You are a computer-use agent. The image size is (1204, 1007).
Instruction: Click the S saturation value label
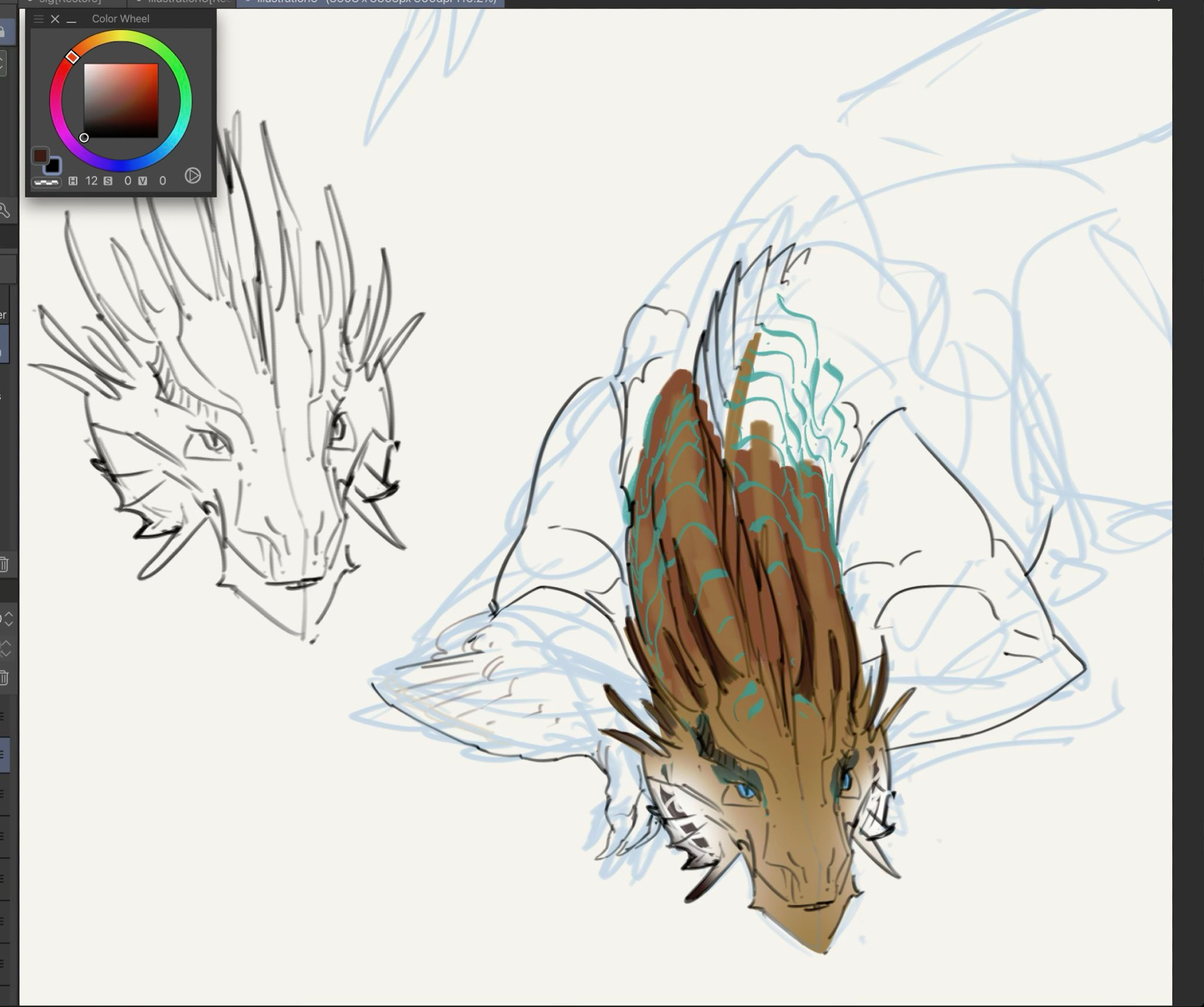click(108, 181)
